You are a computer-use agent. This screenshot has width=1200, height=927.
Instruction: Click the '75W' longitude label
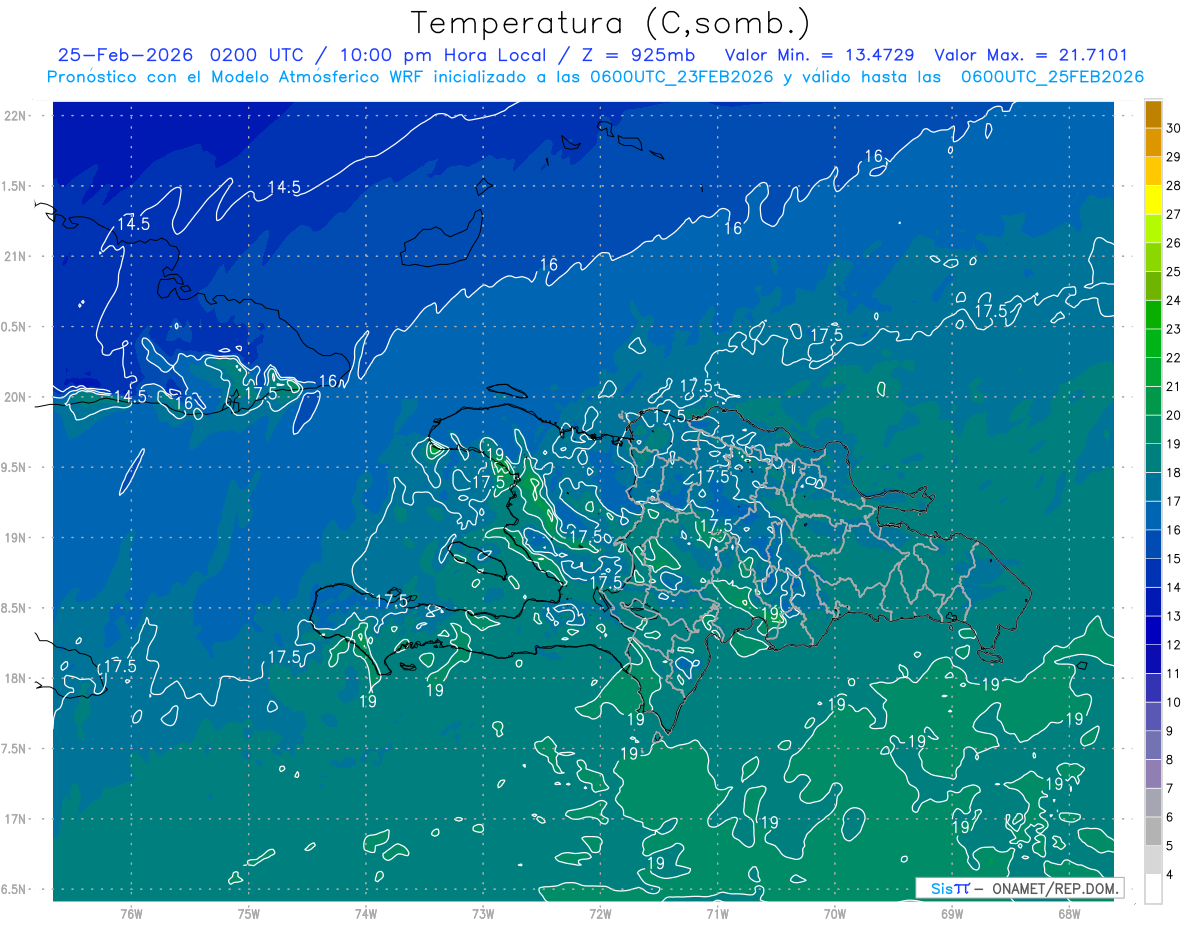[x=249, y=913]
